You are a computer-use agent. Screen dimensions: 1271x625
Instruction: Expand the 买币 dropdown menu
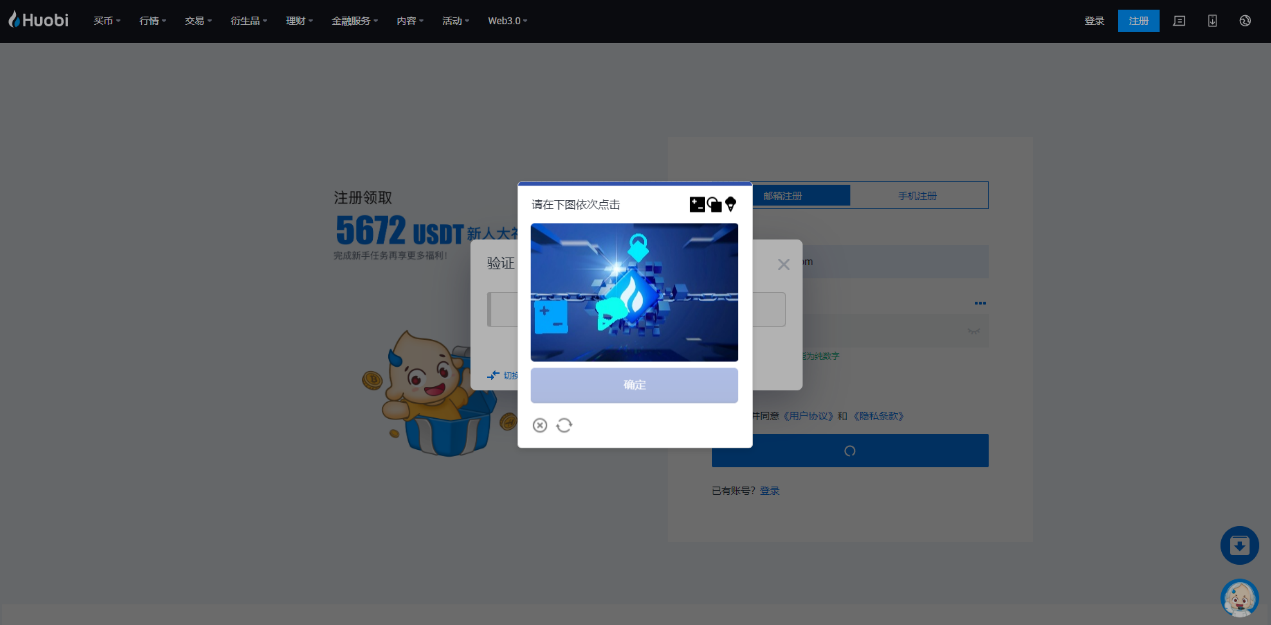coord(107,21)
